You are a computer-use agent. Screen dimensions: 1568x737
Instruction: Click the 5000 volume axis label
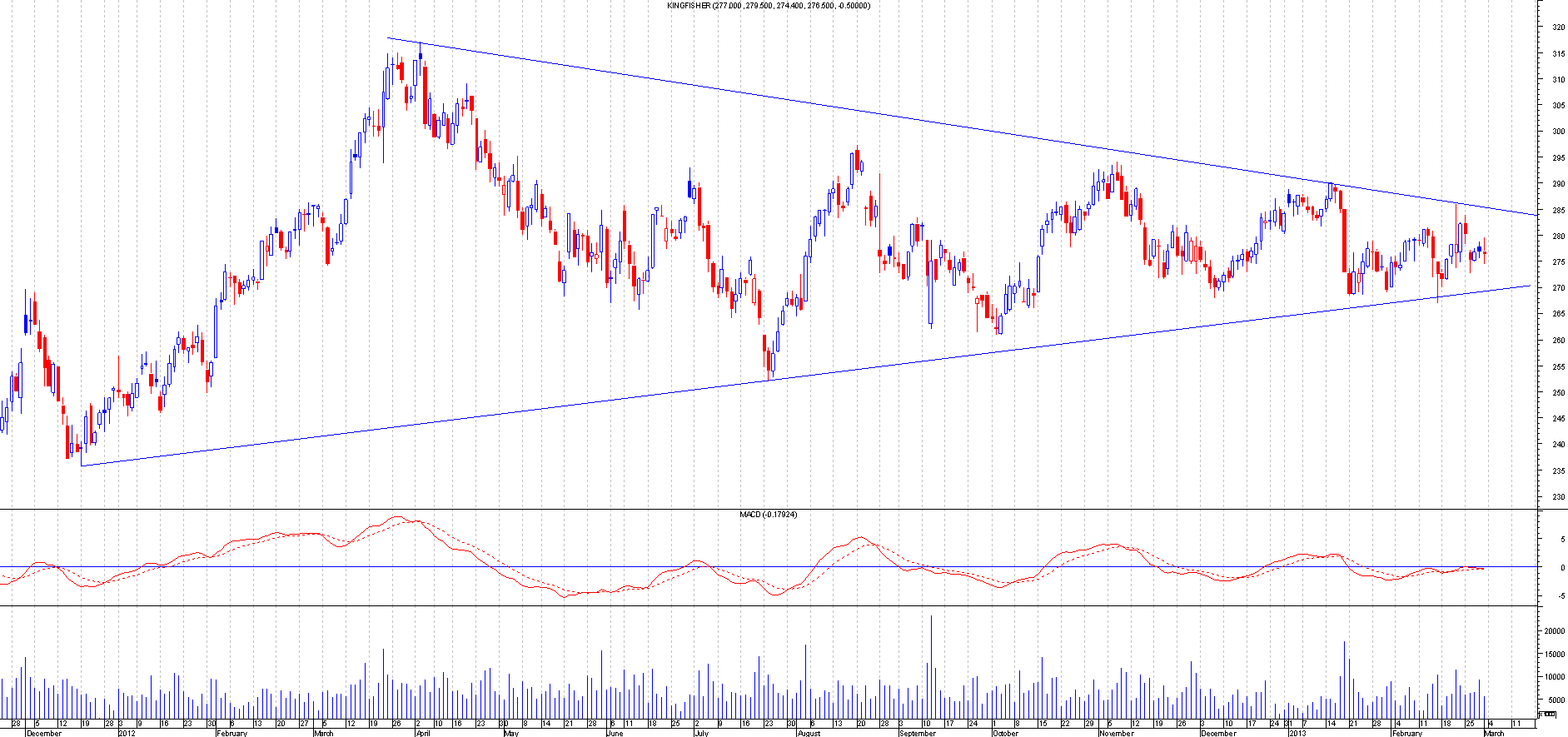click(1554, 700)
